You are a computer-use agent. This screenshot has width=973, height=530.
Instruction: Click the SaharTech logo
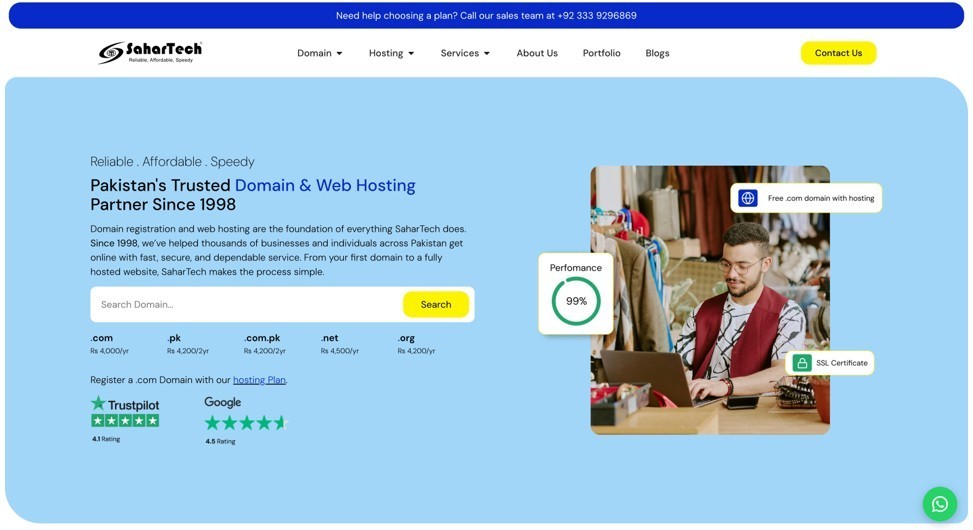click(150, 52)
